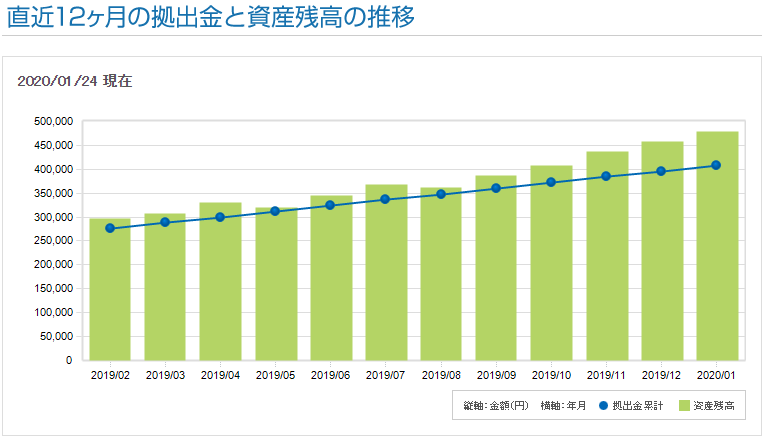Select the 2019/09 asset balance bar
The height and width of the screenshot is (438, 764).
[496, 268]
